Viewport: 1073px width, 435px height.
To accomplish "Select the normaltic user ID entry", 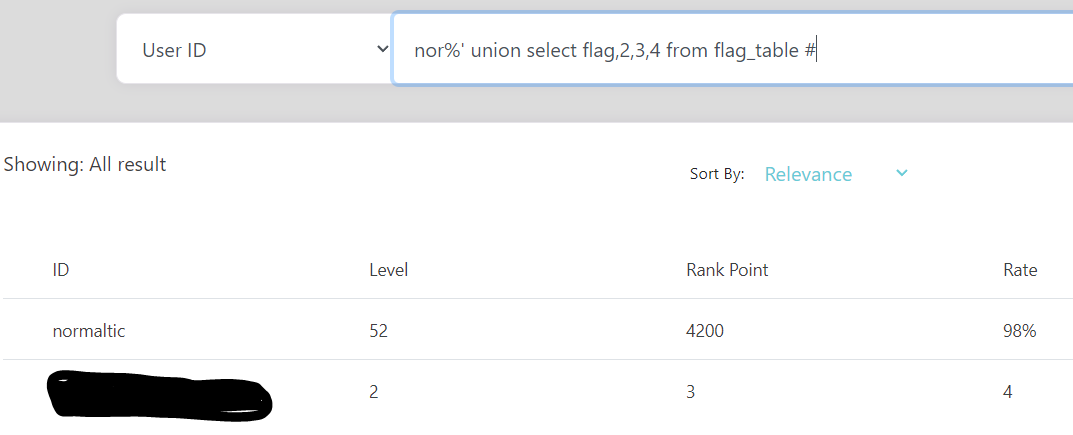I will point(89,332).
